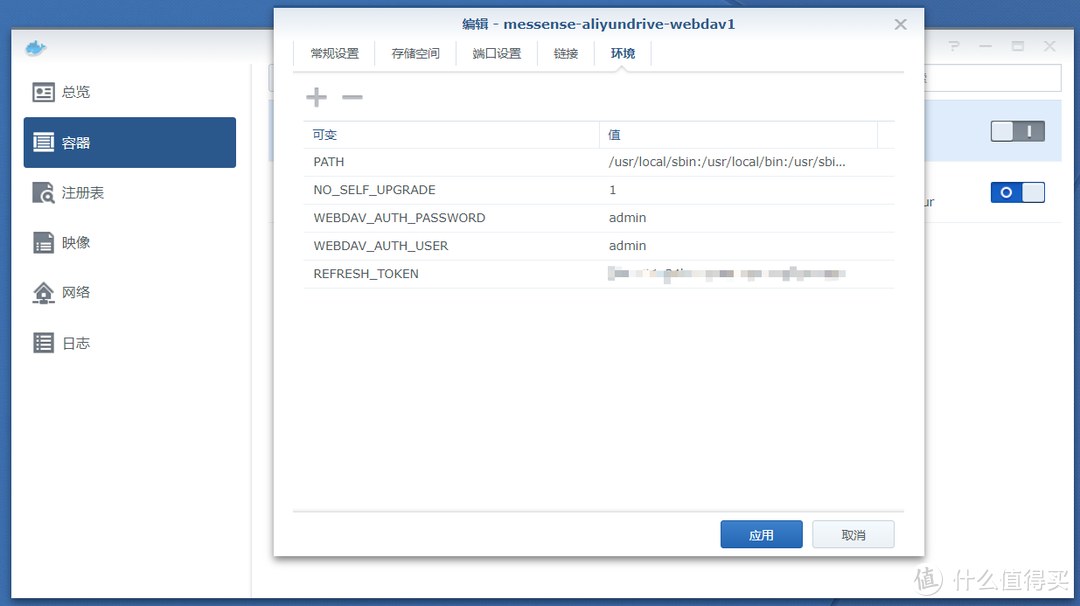
Task: Close the edit container dialog
Action: (900, 24)
